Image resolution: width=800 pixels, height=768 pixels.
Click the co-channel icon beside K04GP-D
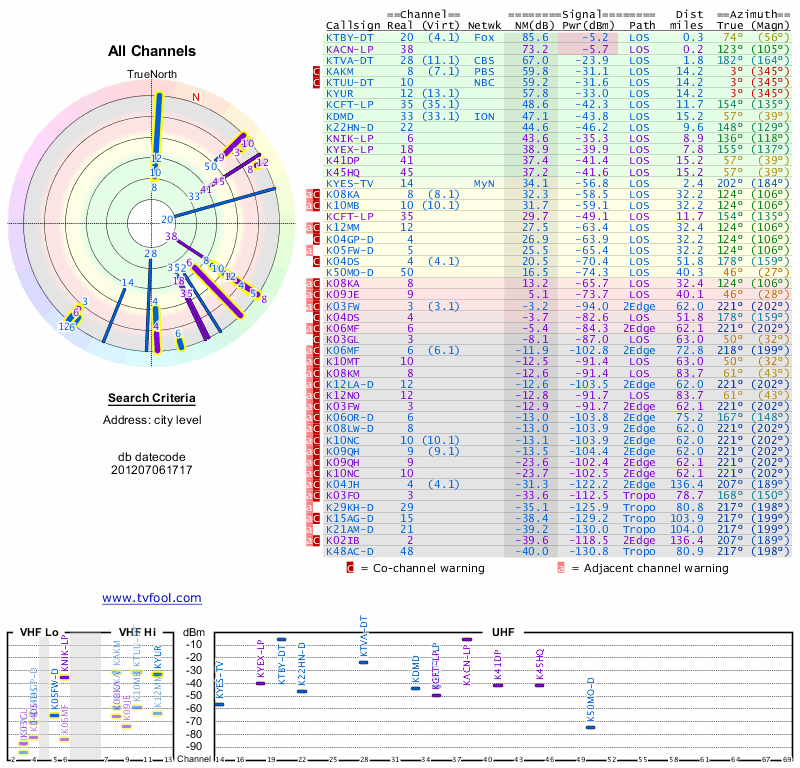pos(316,239)
